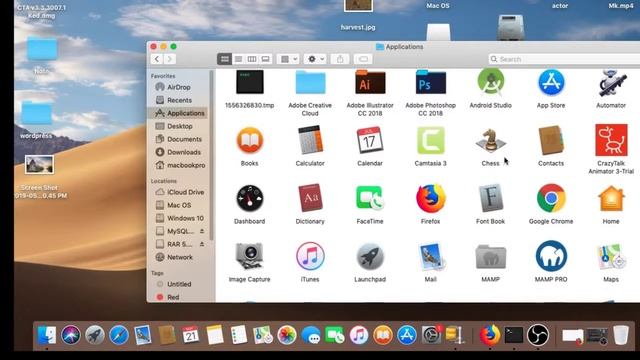Open the Font Book app
This screenshot has width=640, height=360.
[491, 198]
